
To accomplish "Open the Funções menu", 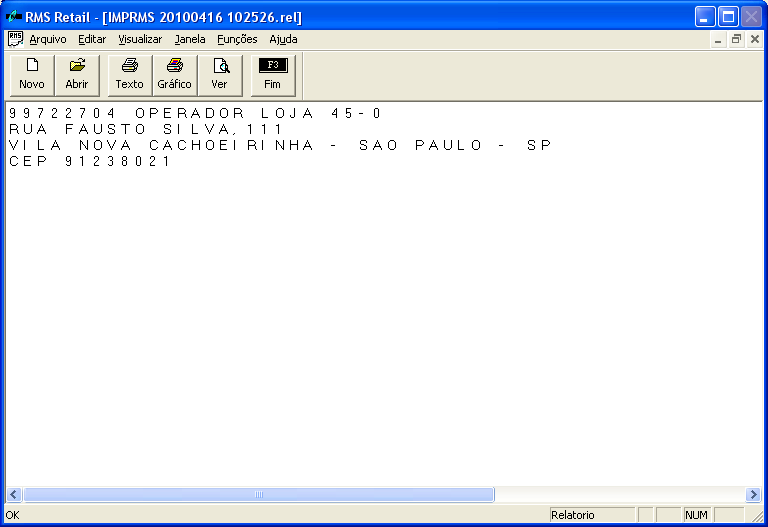I will pos(237,39).
